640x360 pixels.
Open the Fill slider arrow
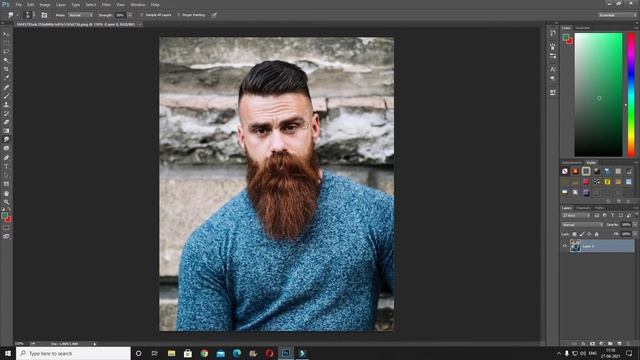click(x=635, y=234)
